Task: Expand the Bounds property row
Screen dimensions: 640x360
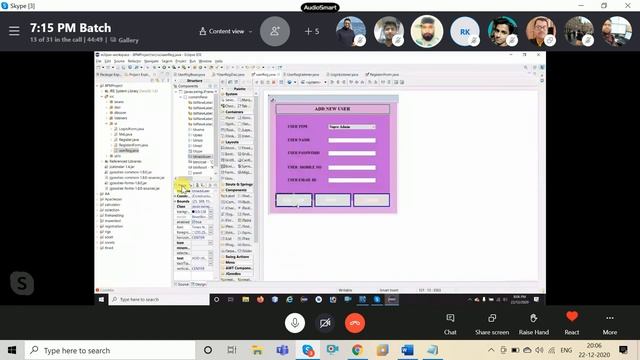Action: click(176, 201)
